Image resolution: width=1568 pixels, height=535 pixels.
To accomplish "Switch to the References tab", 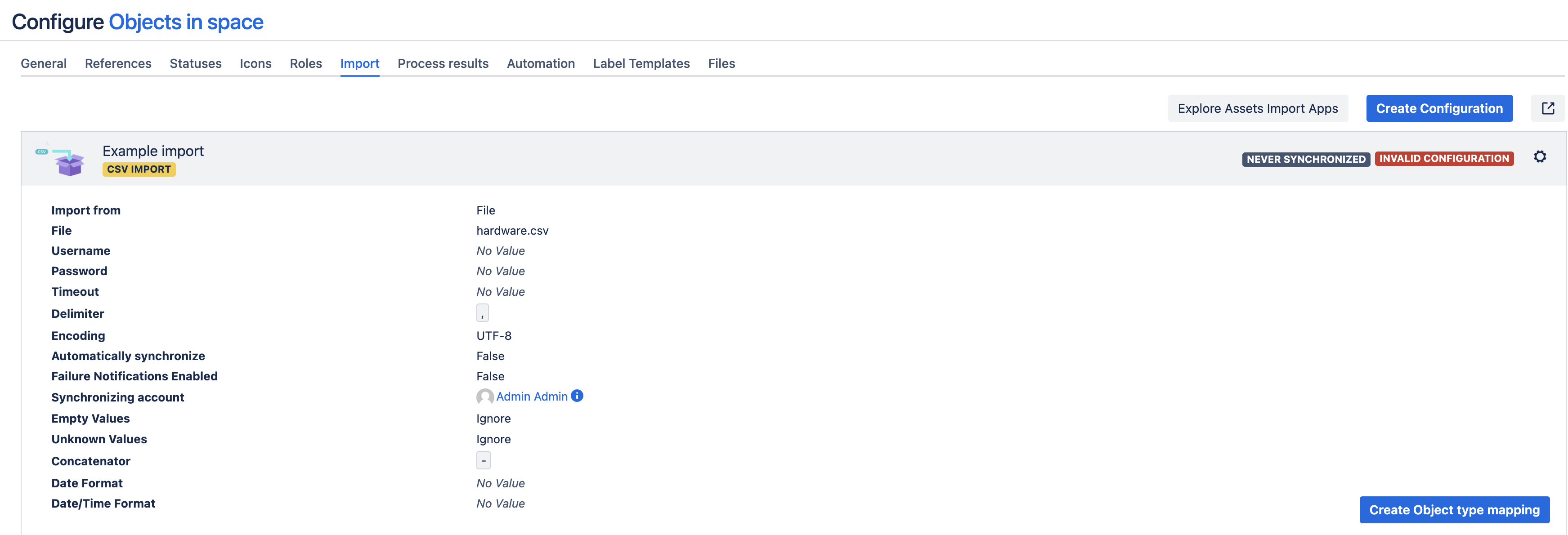I will [x=117, y=63].
